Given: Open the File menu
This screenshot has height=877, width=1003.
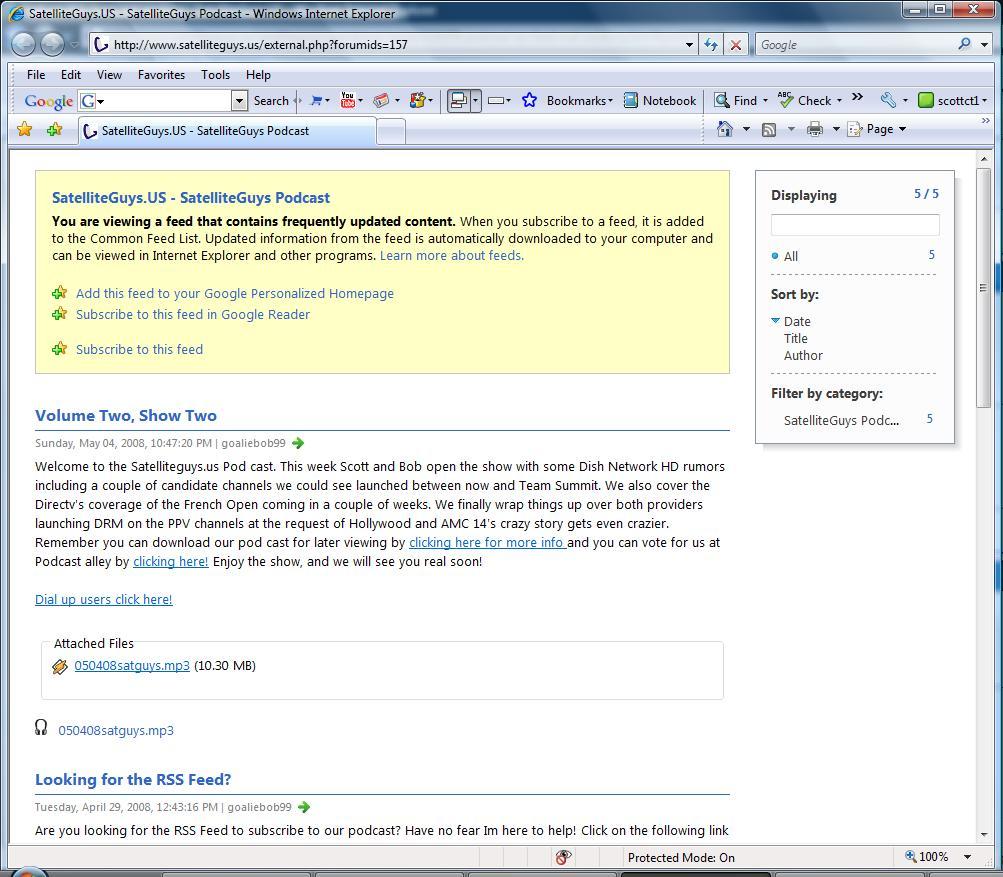Looking at the screenshot, I should click(36, 75).
